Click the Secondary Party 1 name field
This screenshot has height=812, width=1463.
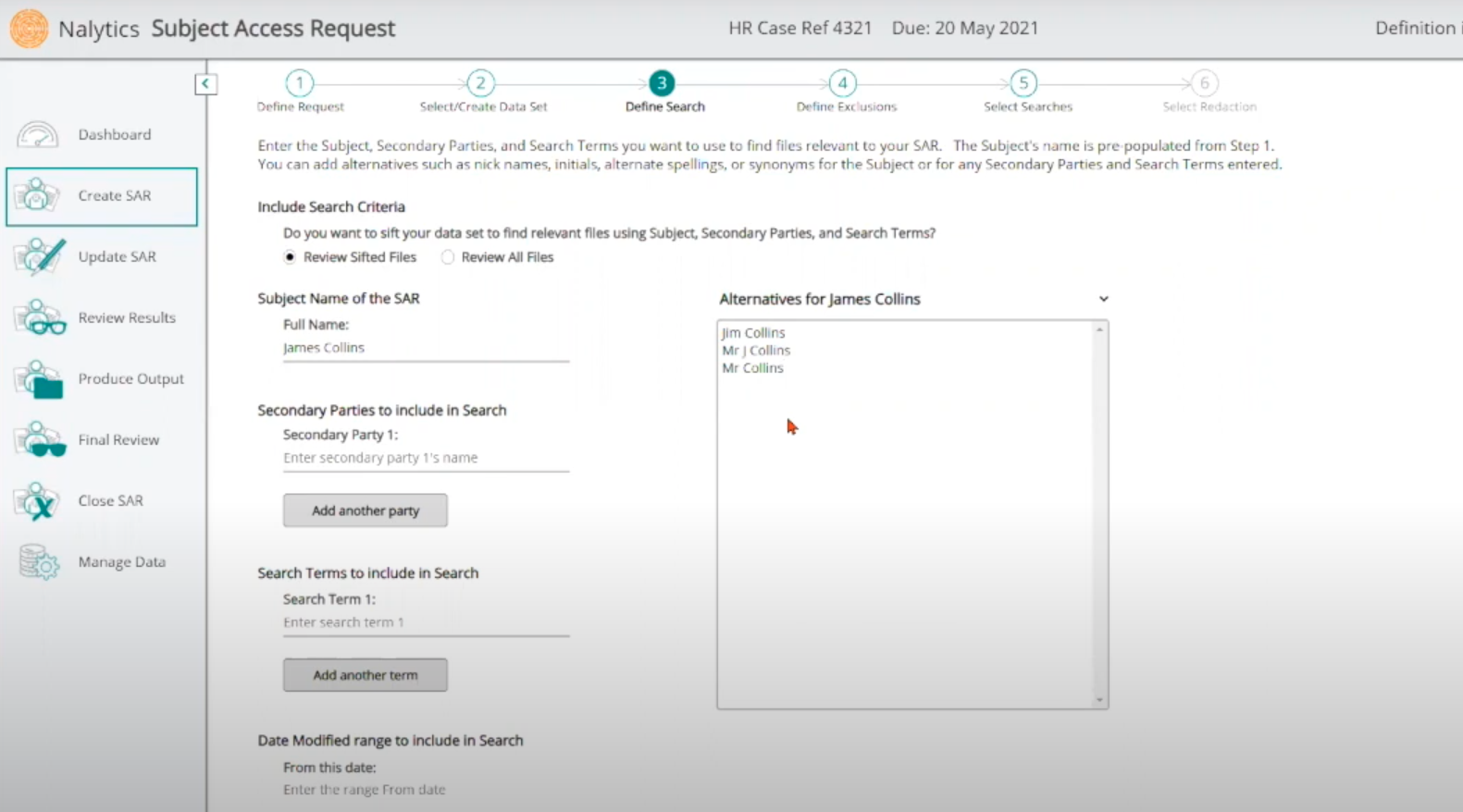click(x=426, y=459)
